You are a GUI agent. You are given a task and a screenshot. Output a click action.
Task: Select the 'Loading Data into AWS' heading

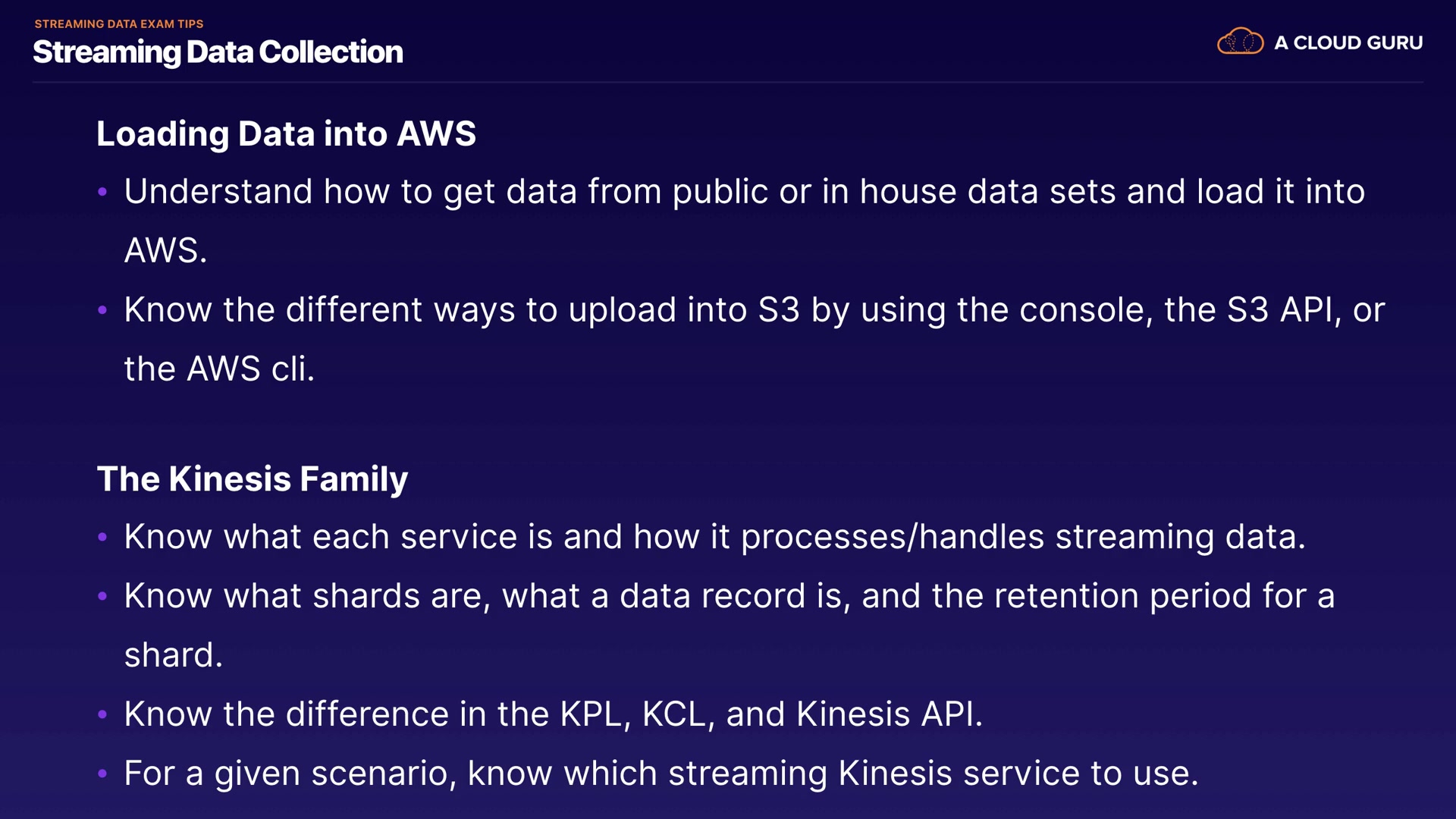tap(286, 134)
